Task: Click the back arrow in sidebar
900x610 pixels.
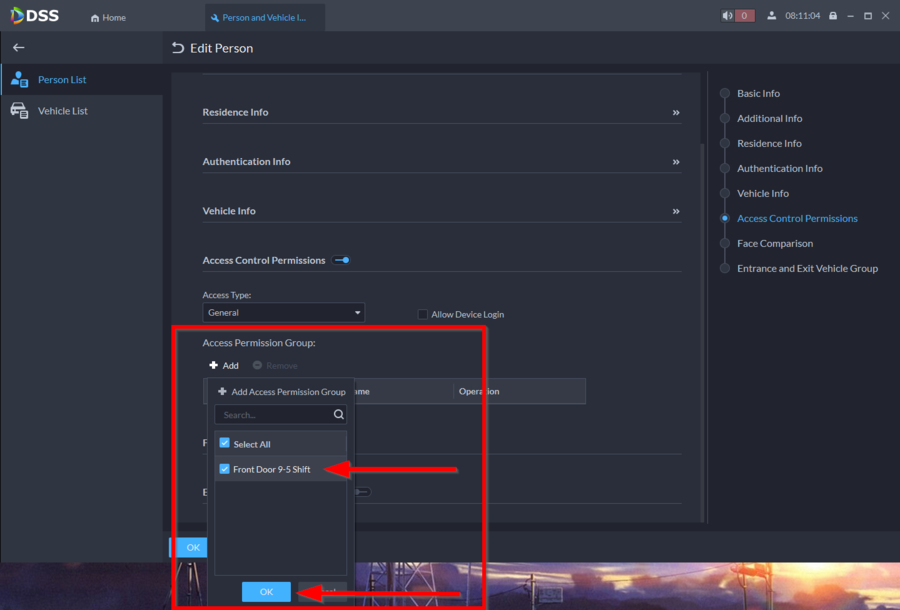Action: click(18, 47)
